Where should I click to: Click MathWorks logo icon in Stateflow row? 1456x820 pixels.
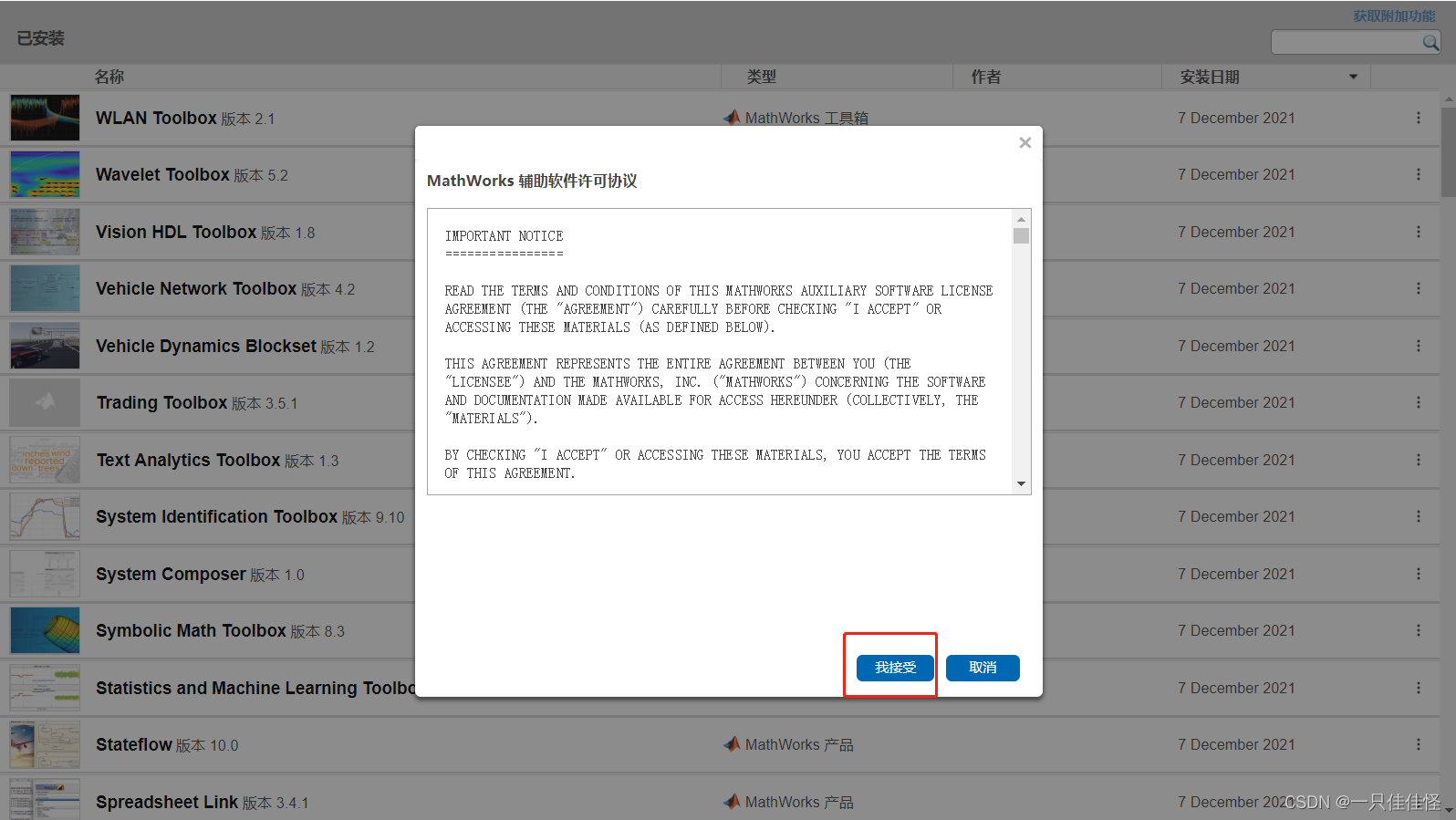pyautogui.click(x=732, y=744)
